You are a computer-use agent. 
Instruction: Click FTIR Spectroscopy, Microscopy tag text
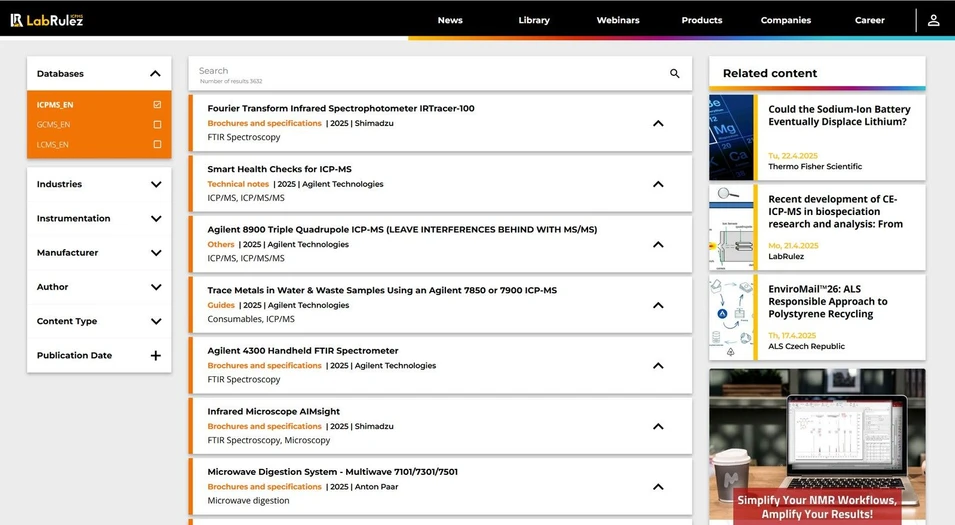point(269,440)
